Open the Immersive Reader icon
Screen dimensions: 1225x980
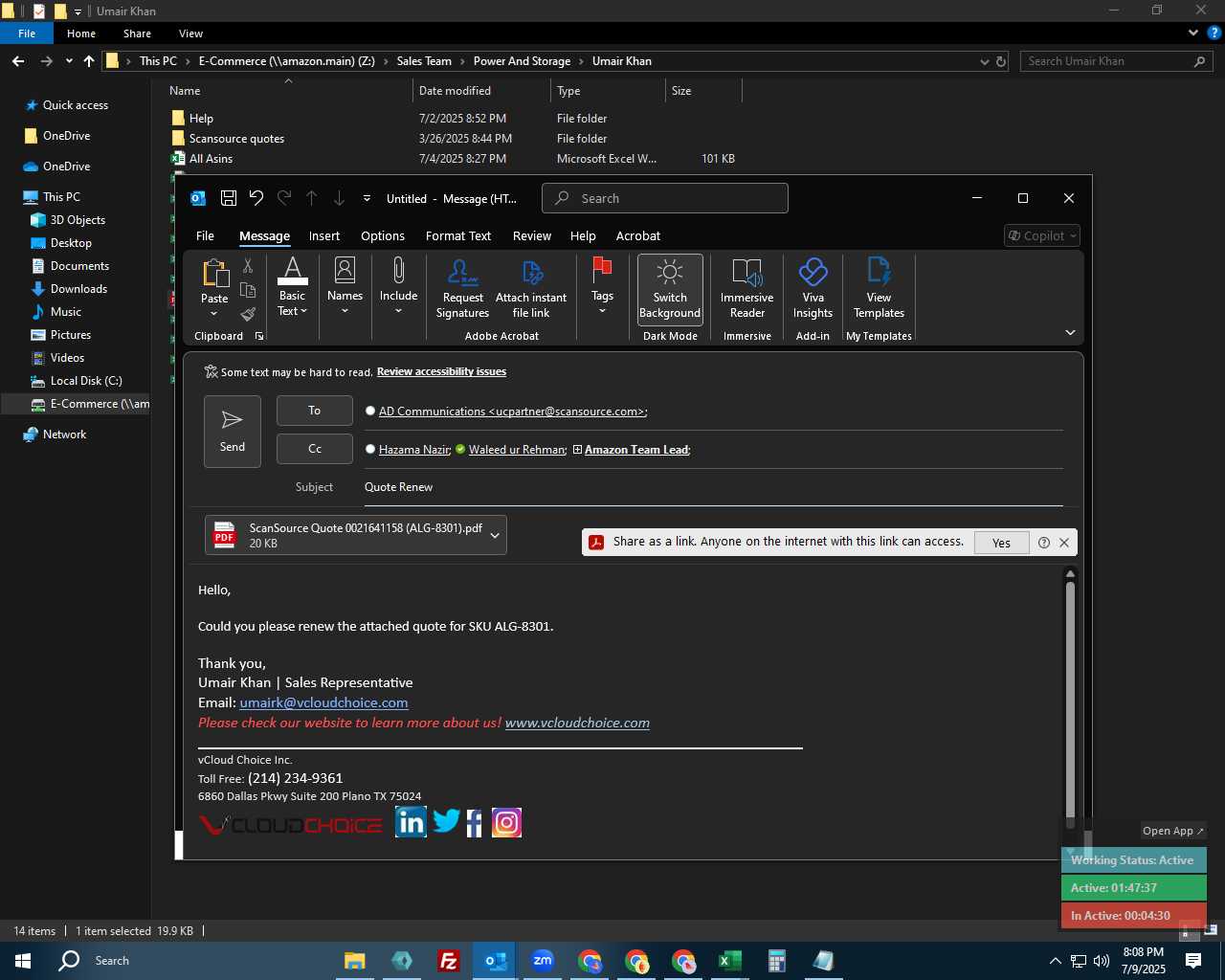tap(747, 273)
